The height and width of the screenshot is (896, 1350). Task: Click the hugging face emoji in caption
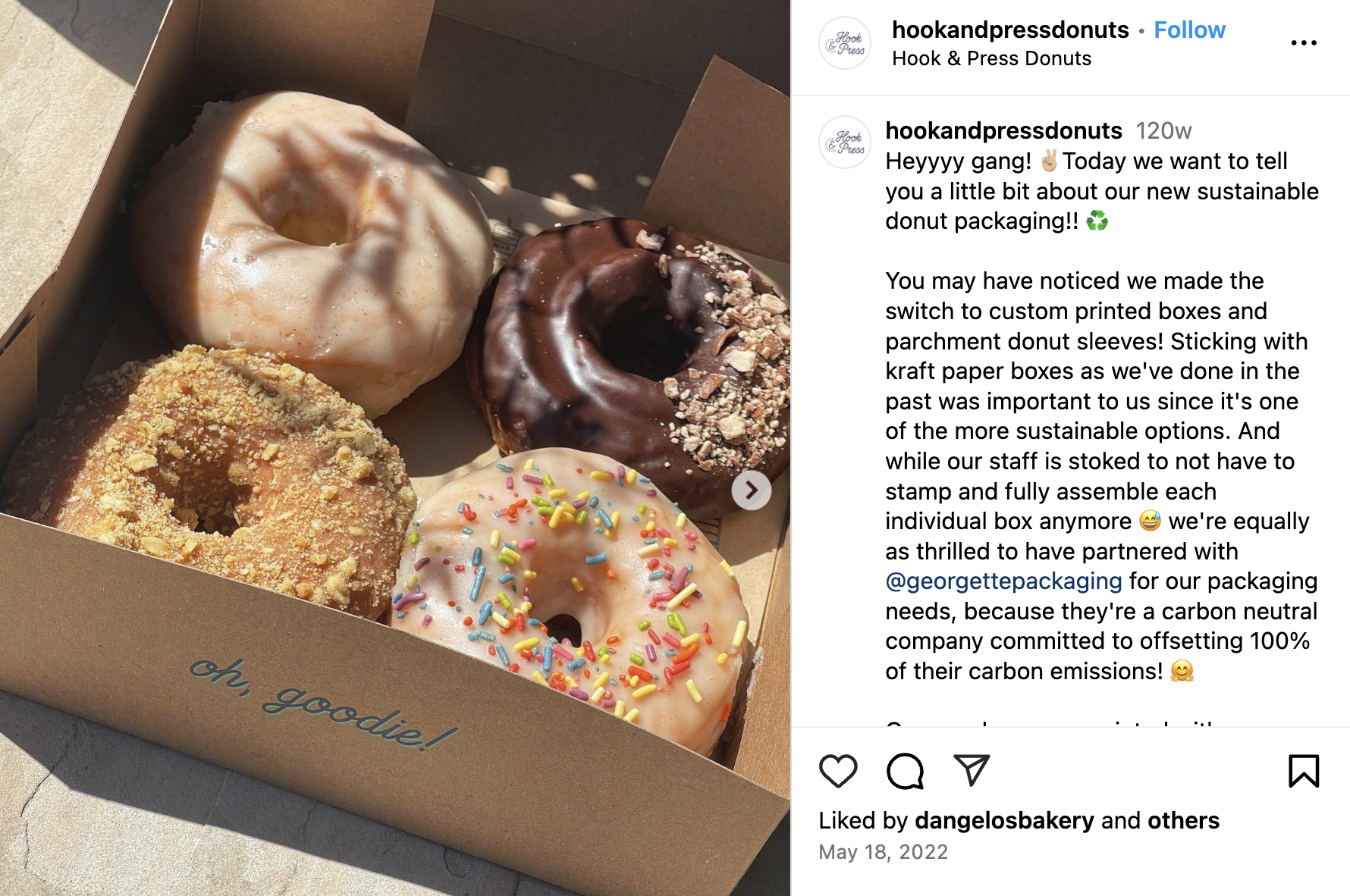[1182, 672]
